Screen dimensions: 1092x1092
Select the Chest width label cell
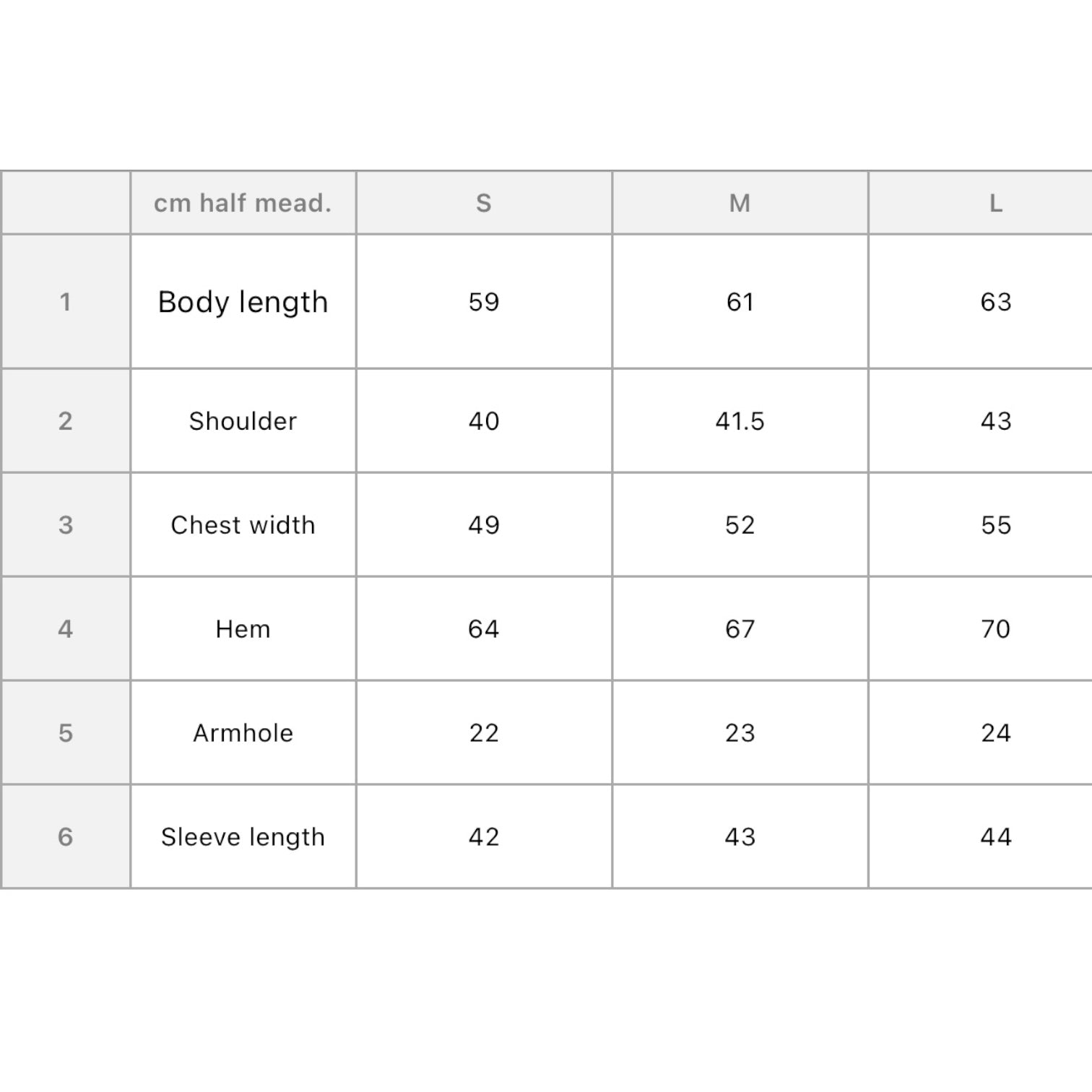[x=243, y=525]
